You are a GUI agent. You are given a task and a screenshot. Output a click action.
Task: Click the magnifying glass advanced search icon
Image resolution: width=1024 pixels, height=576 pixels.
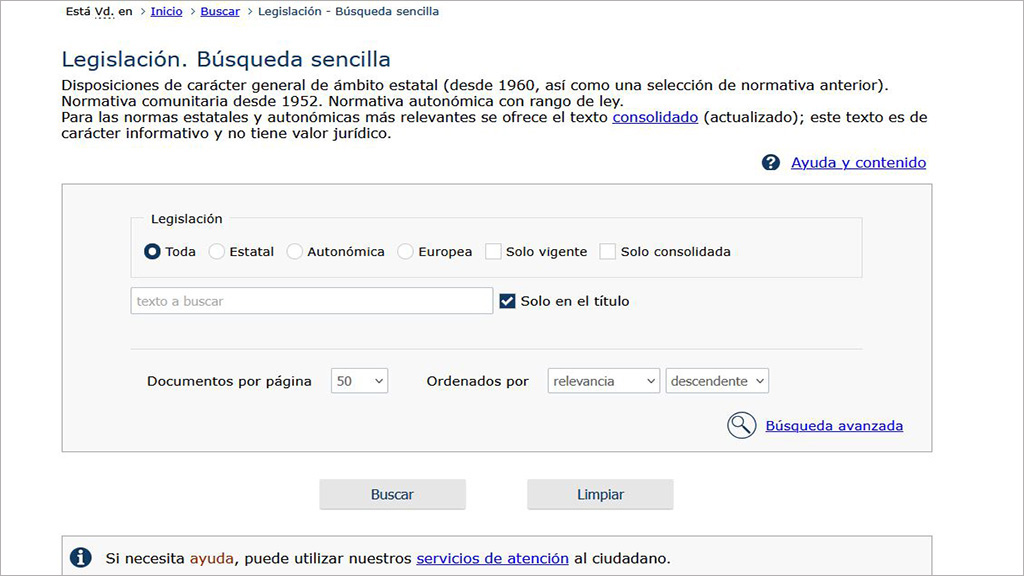(x=741, y=426)
